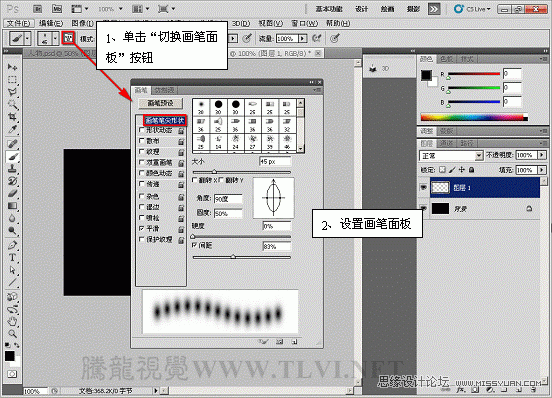Screen dimensions: 552x398
Task: Select the Gradient tool
Action: tap(12, 206)
